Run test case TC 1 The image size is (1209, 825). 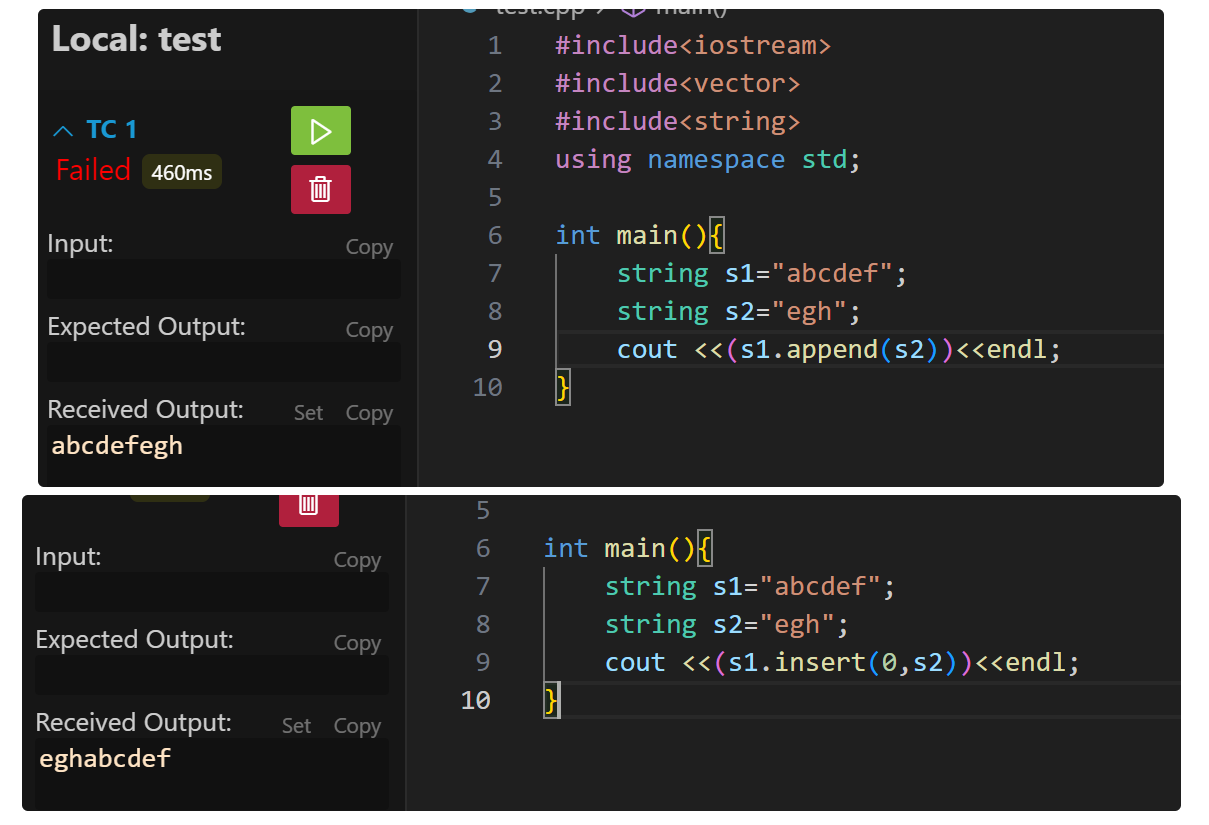(320, 131)
